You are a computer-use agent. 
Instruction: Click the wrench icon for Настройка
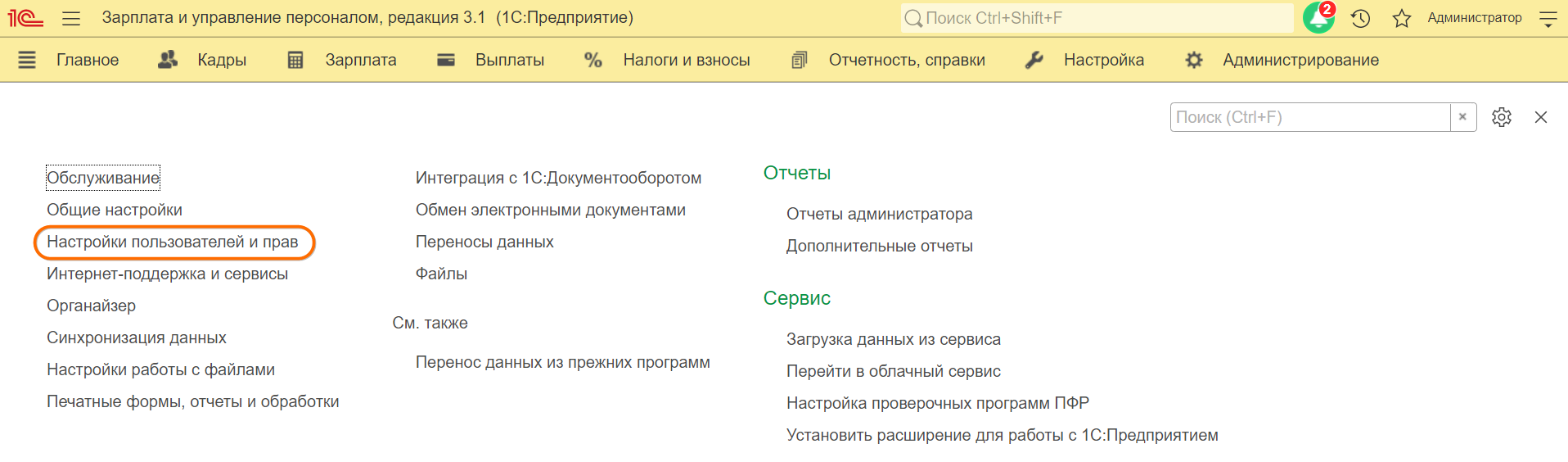pyautogui.click(x=1034, y=60)
